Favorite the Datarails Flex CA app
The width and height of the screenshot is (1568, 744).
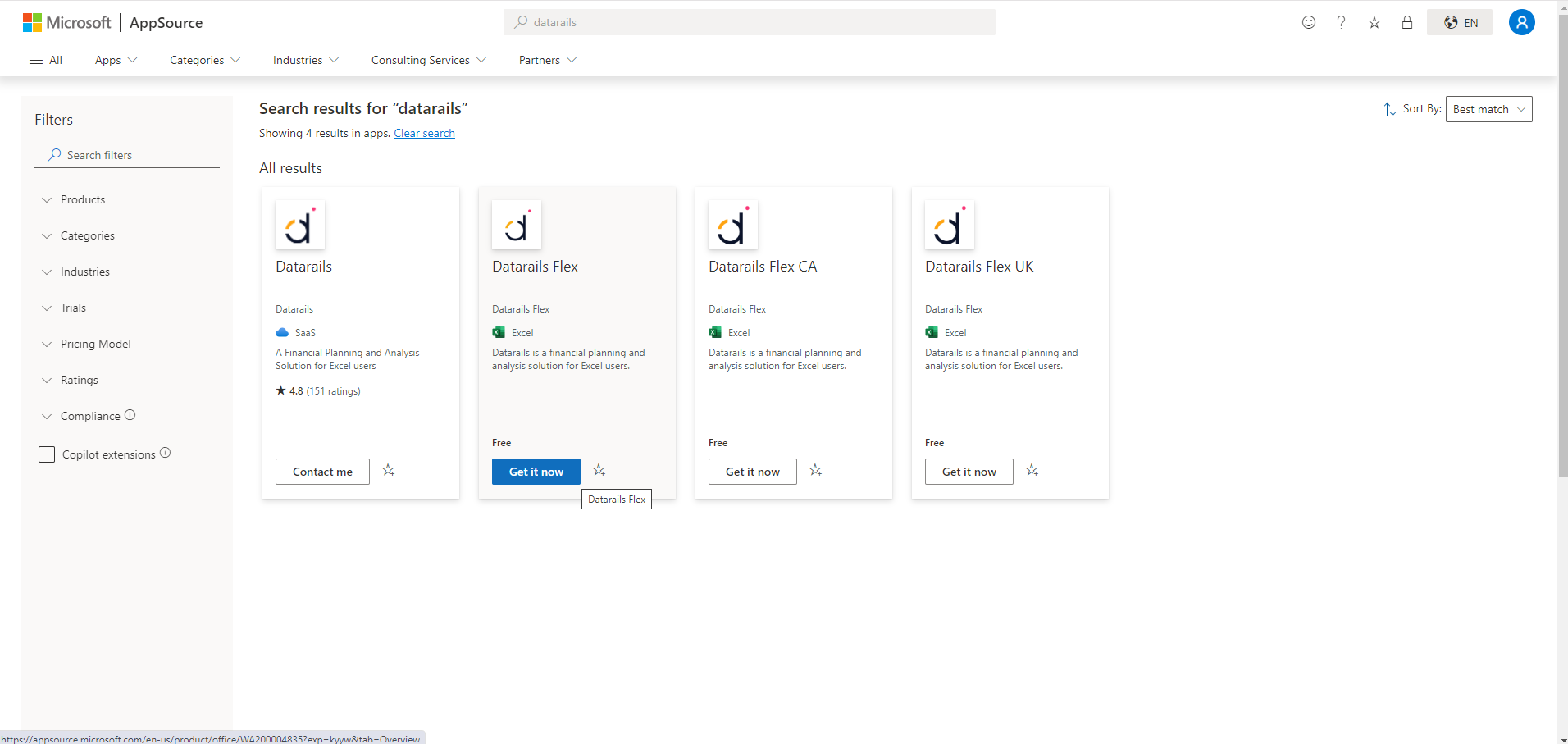816,470
